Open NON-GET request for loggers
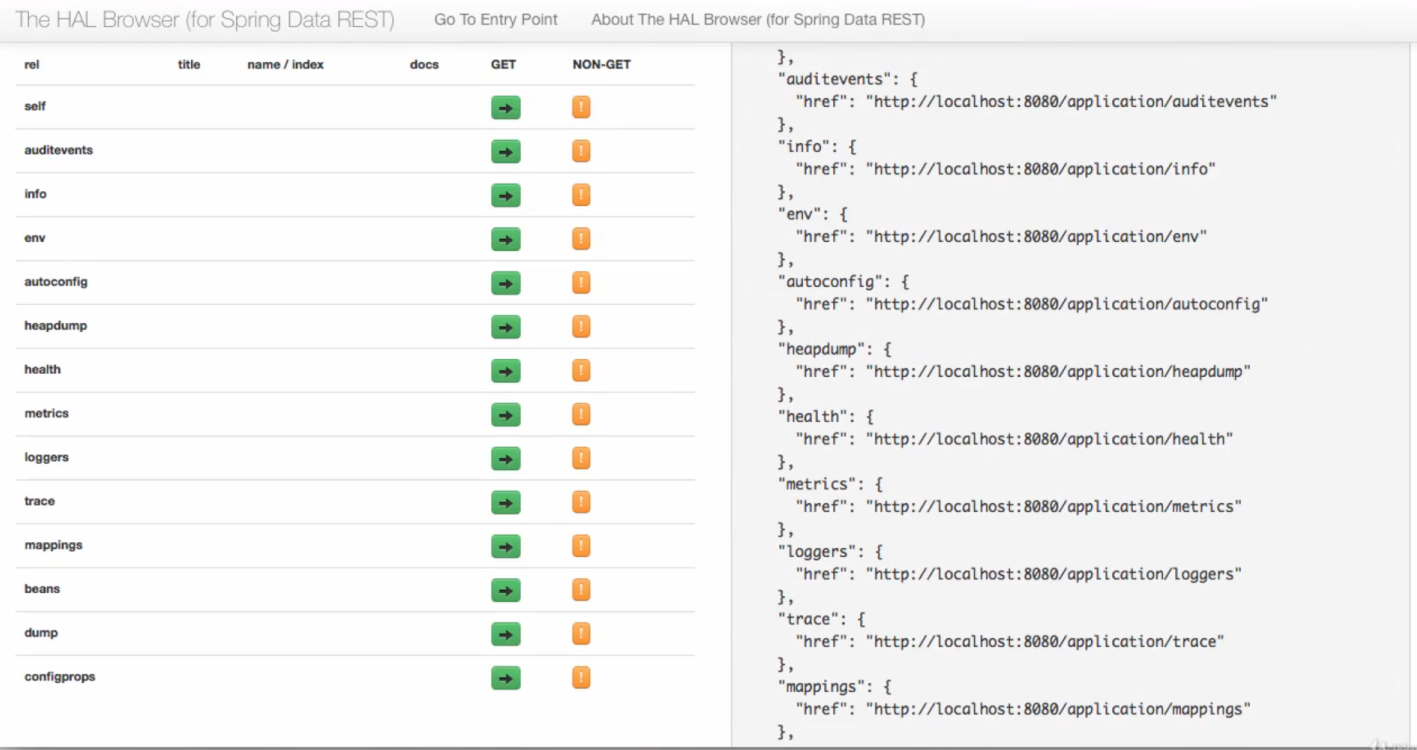Viewport: 1417px width, 750px height. [x=581, y=458]
